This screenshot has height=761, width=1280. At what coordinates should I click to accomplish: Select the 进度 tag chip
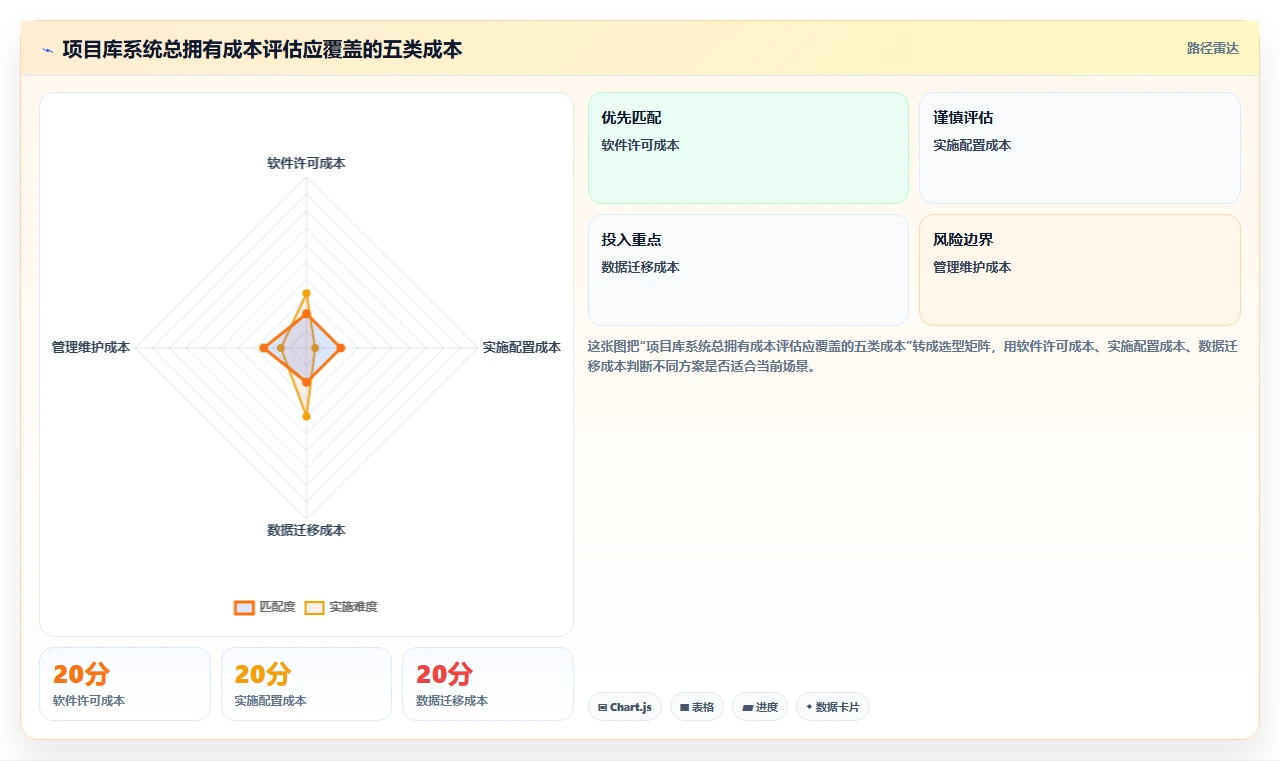(x=760, y=707)
